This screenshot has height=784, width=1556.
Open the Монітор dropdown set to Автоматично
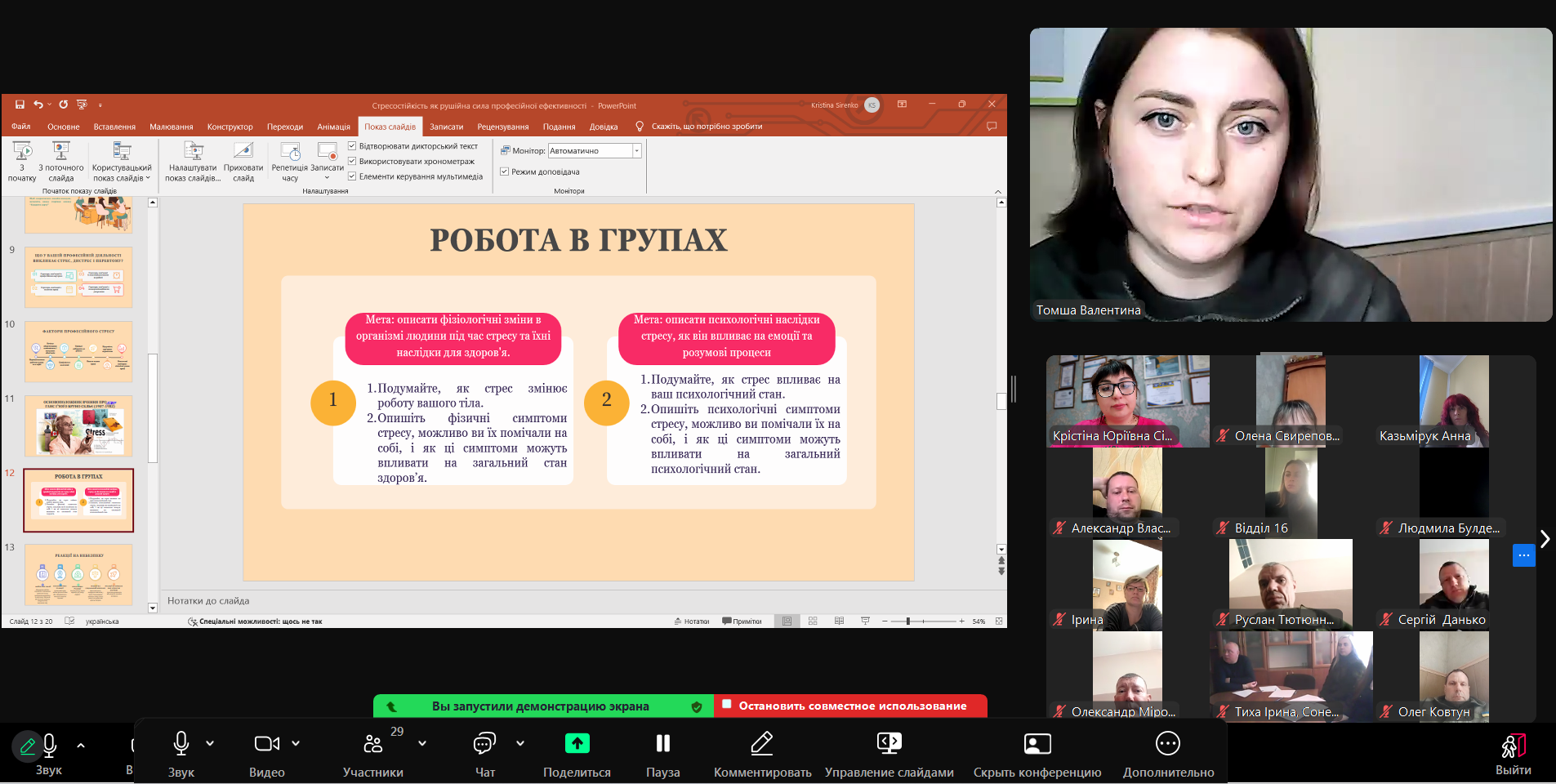coord(636,151)
